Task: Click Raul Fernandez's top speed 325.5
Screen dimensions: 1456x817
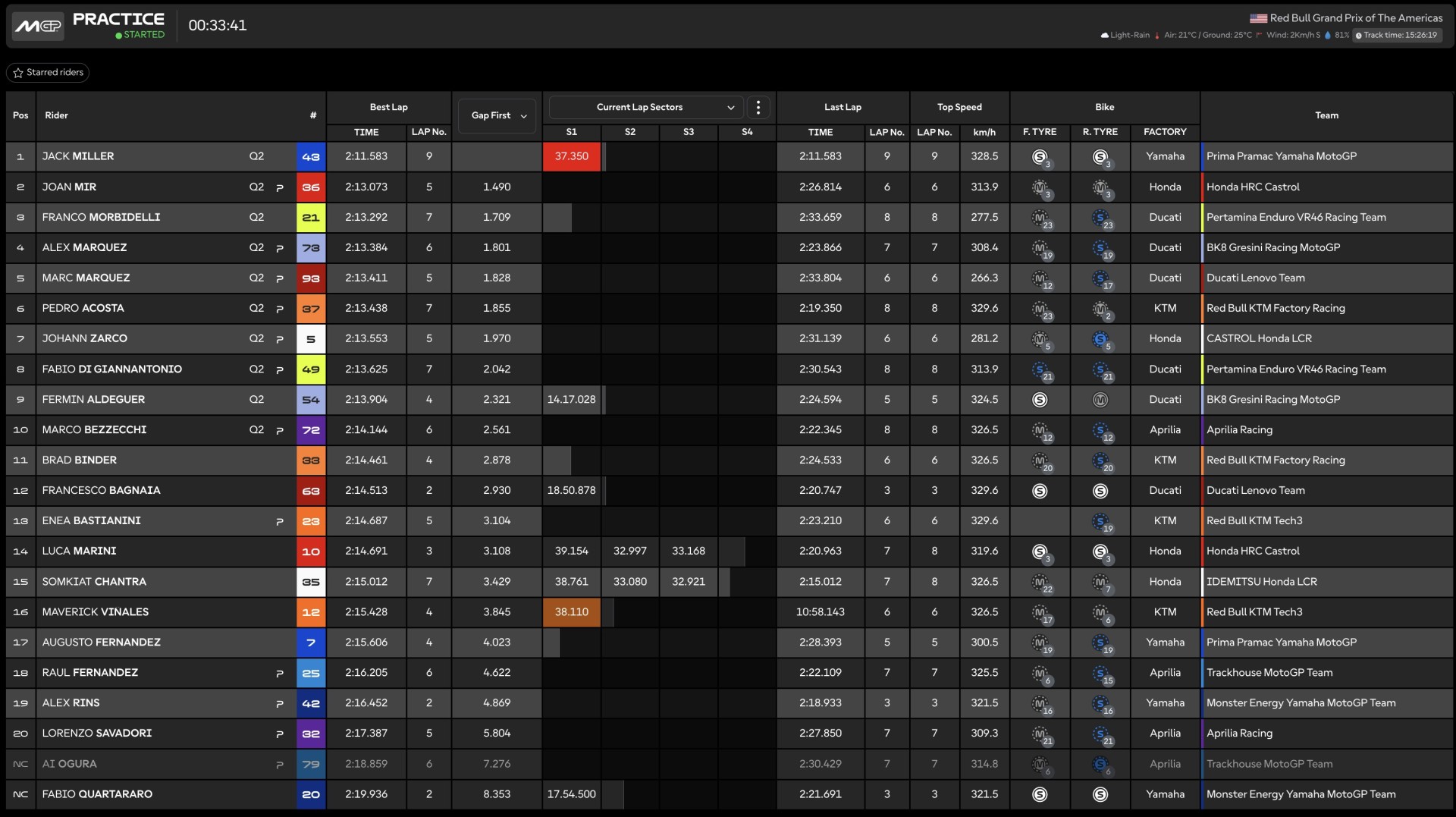Action: 984,673
